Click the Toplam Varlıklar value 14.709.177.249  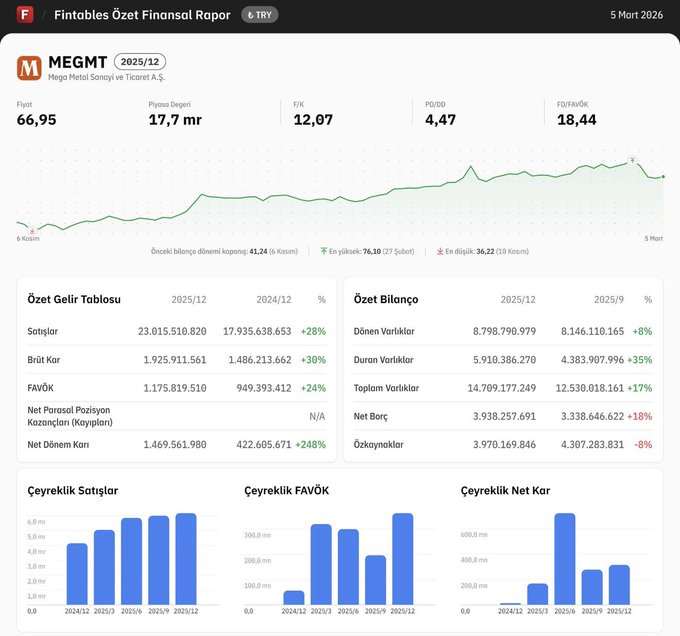pyautogui.click(x=502, y=388)
